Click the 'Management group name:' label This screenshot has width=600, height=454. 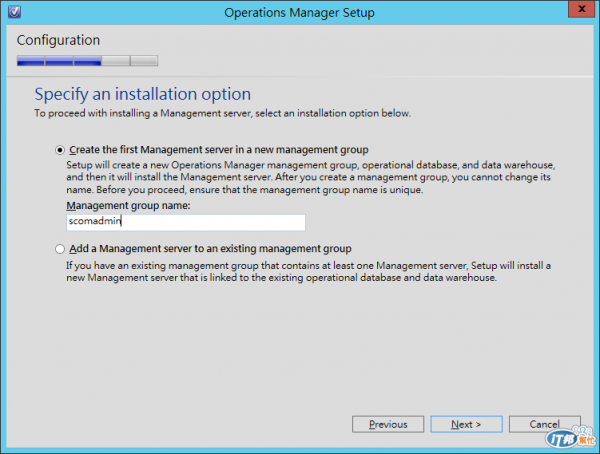point(128,206)
